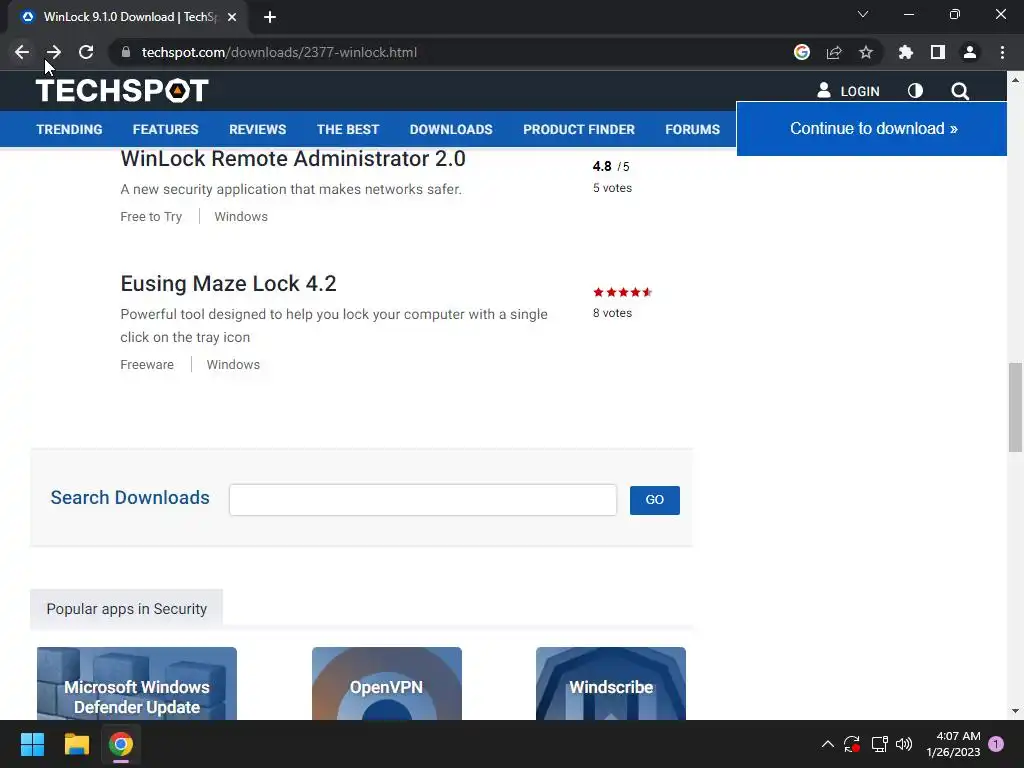
Task: Click "8 votes" under star rating
Action: [613, 313]
